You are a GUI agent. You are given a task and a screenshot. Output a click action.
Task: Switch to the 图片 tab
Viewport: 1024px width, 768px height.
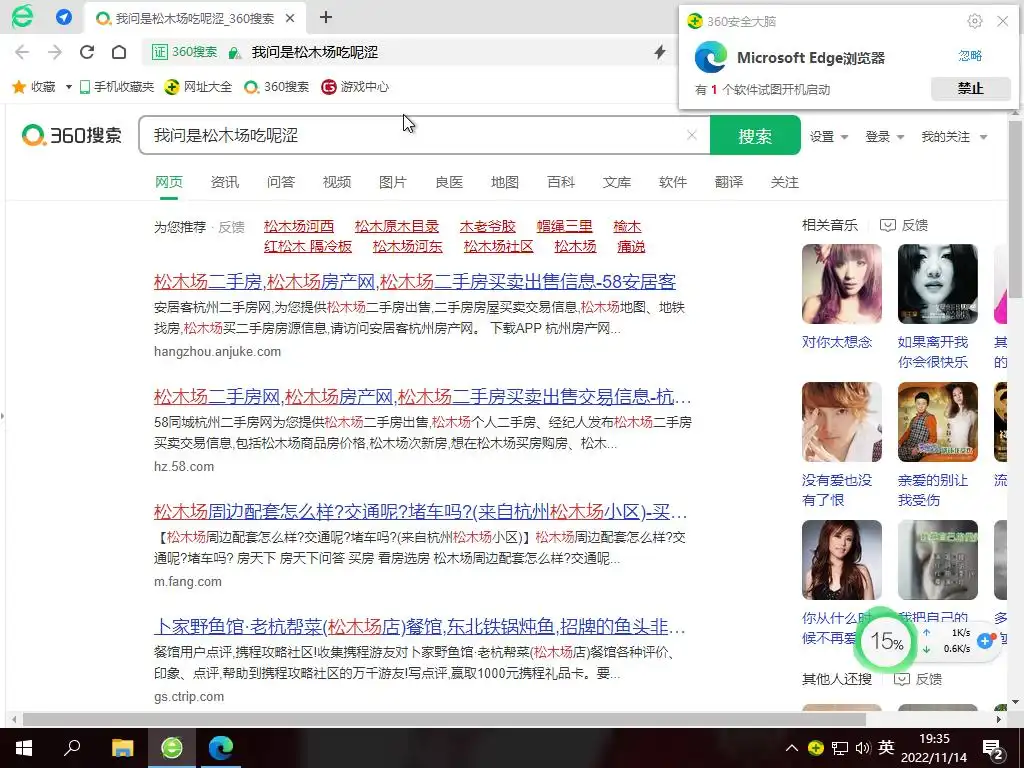392,182
